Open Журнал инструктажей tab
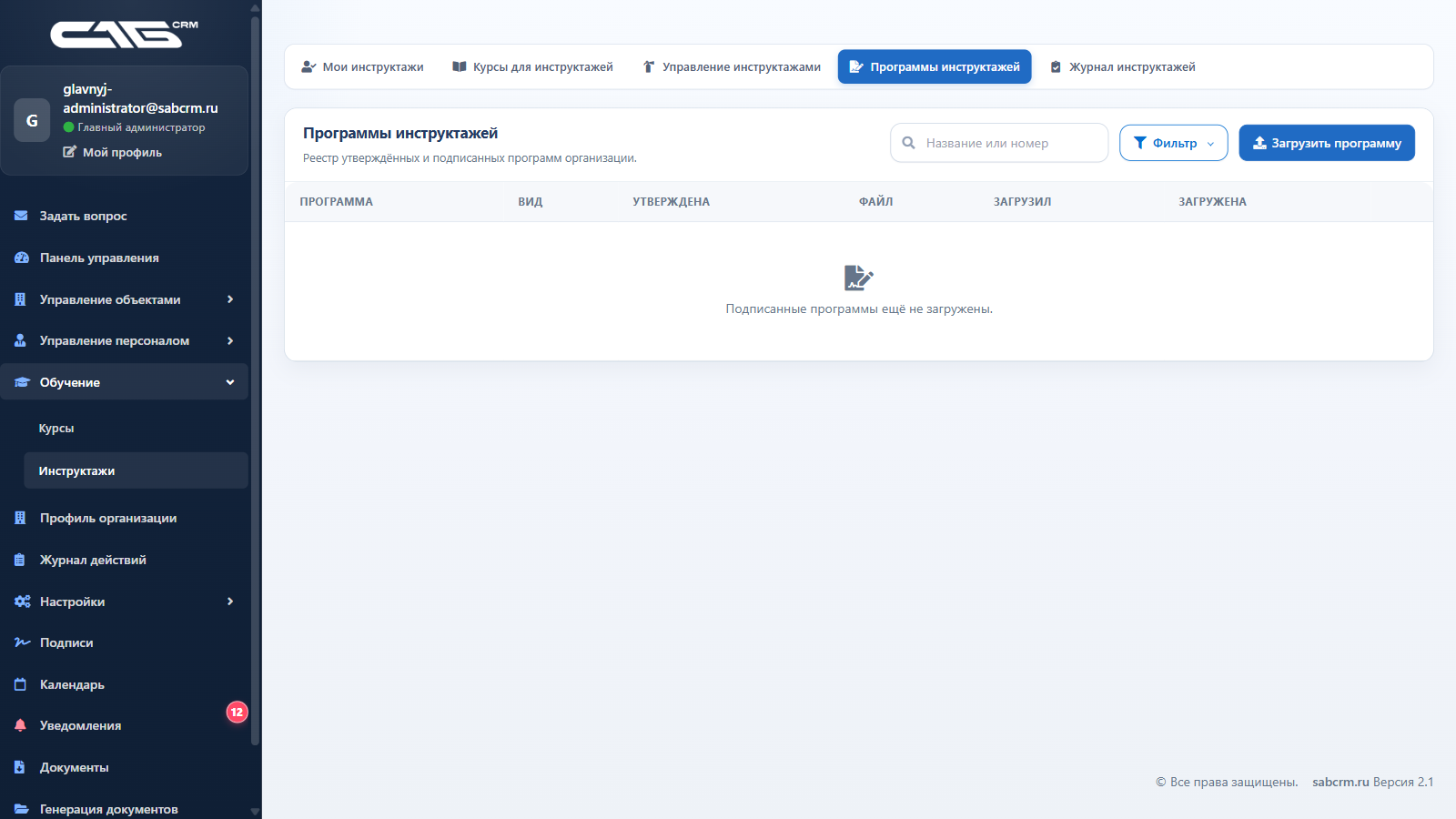This screenshot has height=819, width=1456. (x=1123, y=66)
